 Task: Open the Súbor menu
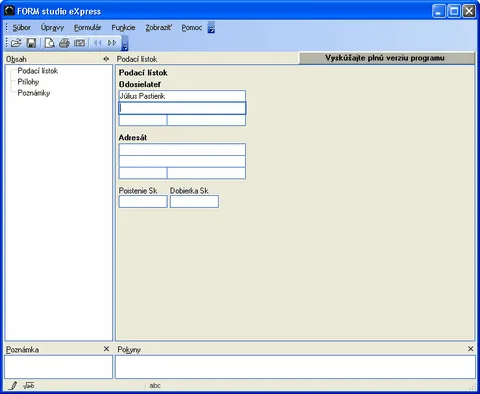pyautogui.click(x=21, y=28)
